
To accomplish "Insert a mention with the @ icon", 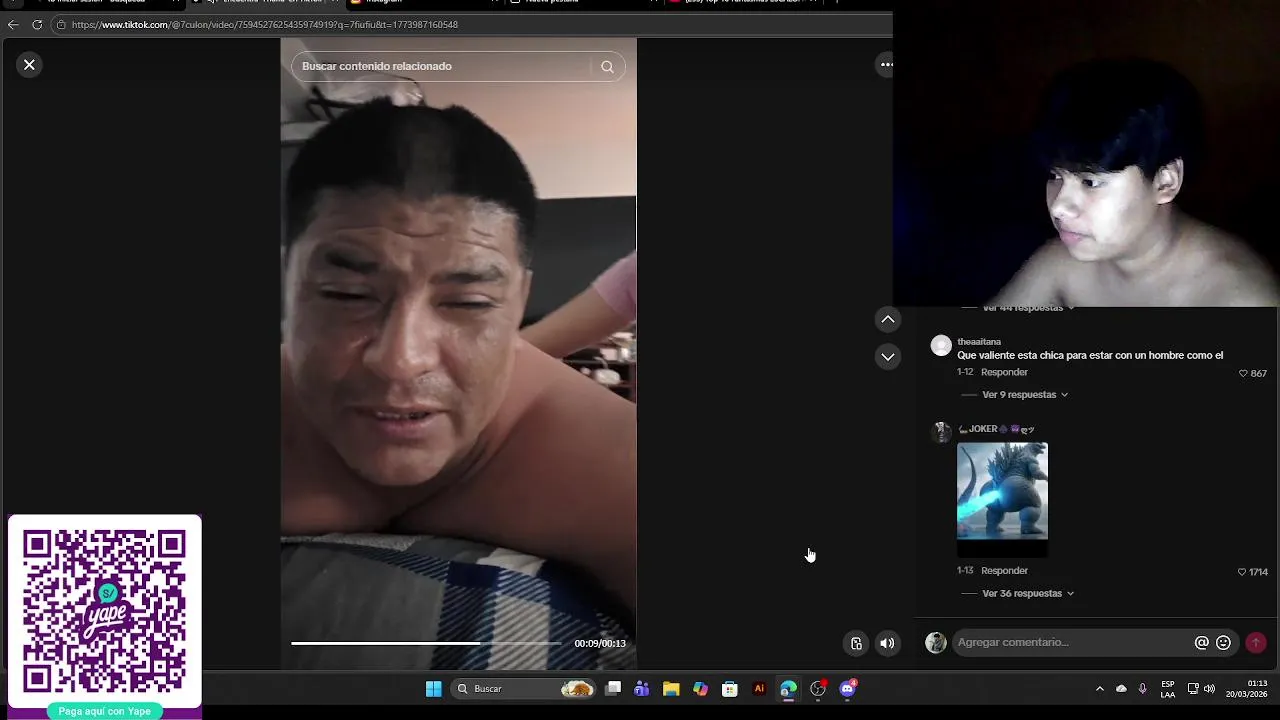I will [1202, 643].
